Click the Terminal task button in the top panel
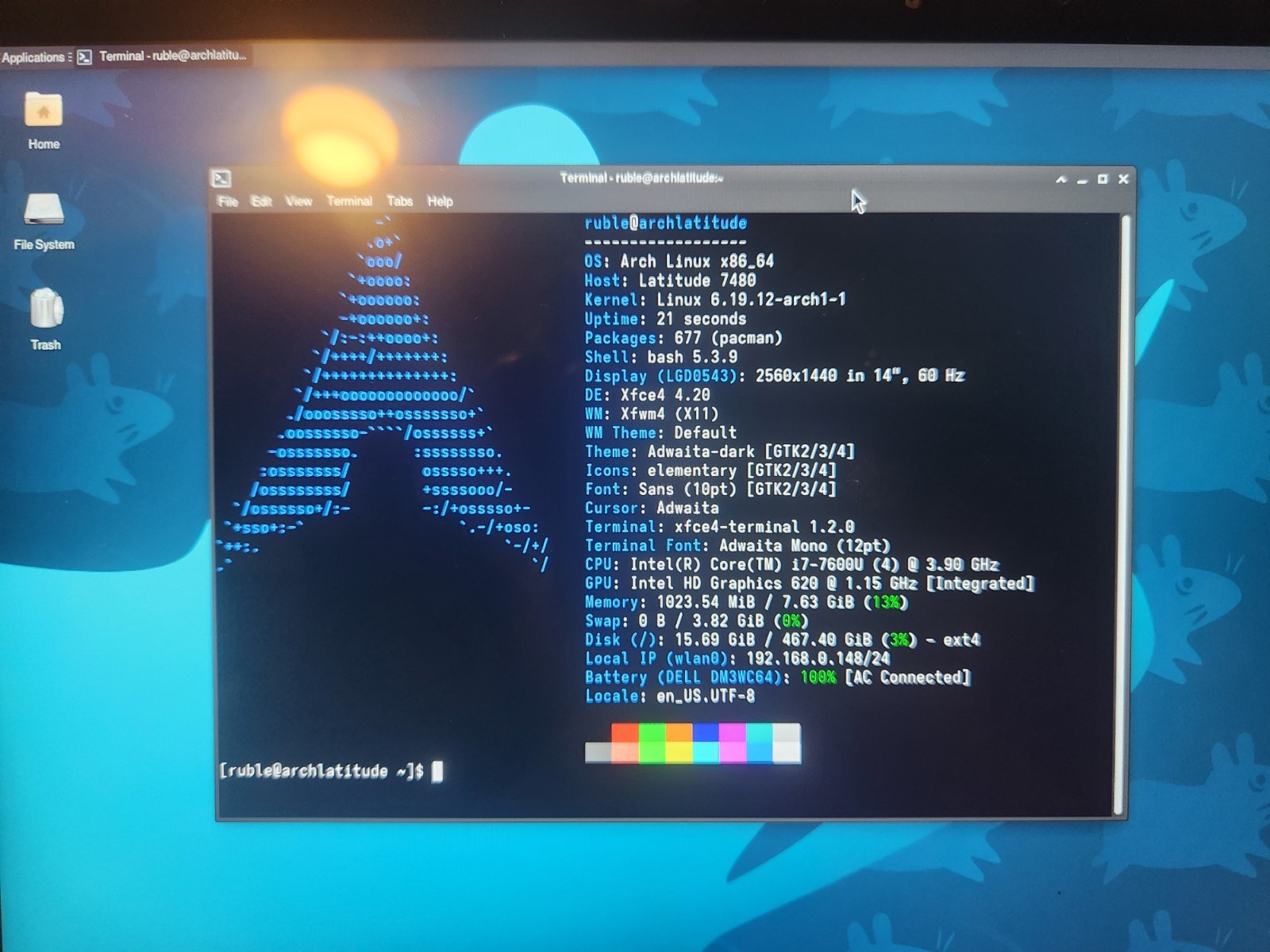The height and width of the screenshot is (952, 1270). tap(163, 56)
